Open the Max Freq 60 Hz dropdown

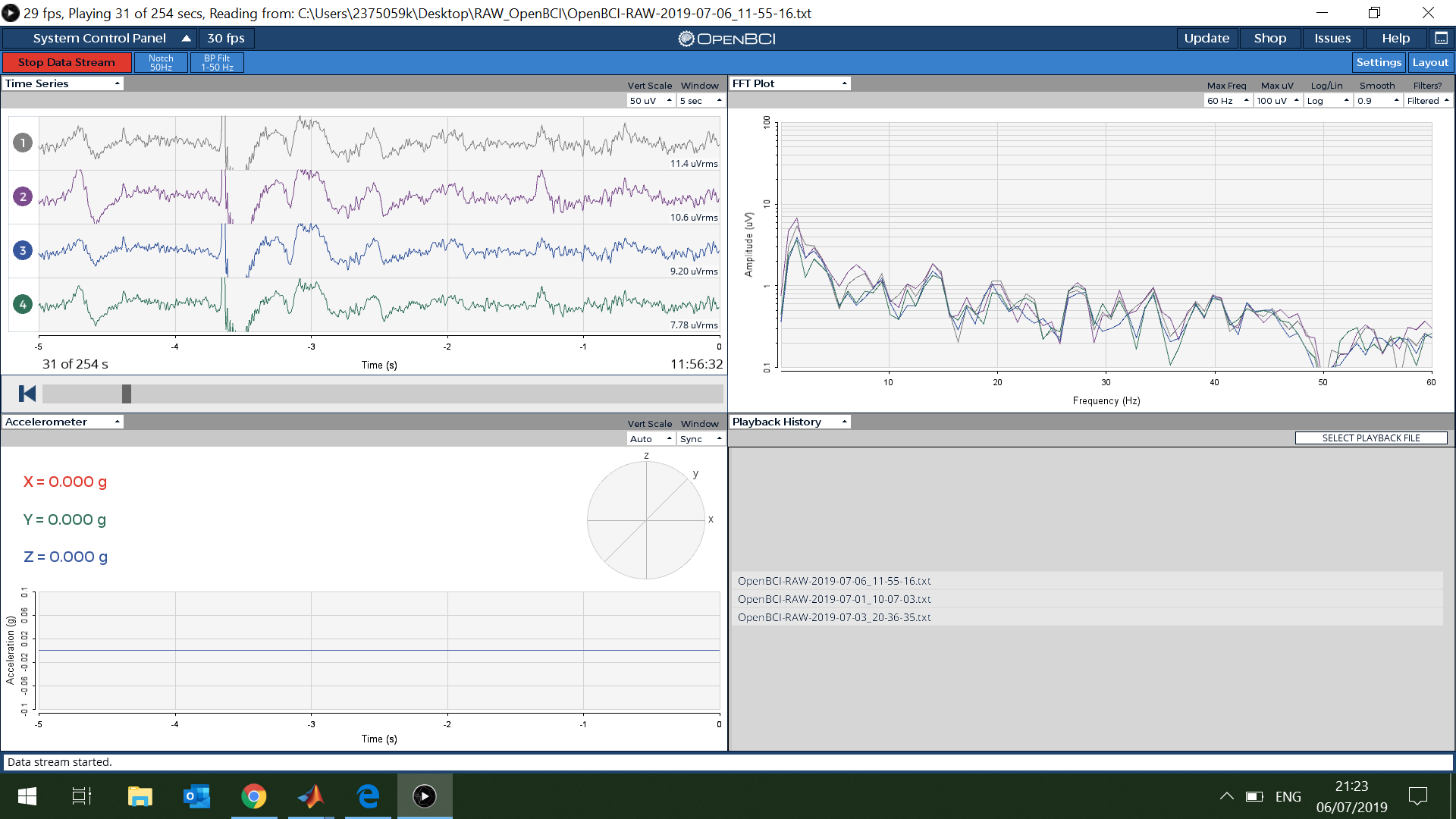pyautogui.click(x=1228, y=101)
